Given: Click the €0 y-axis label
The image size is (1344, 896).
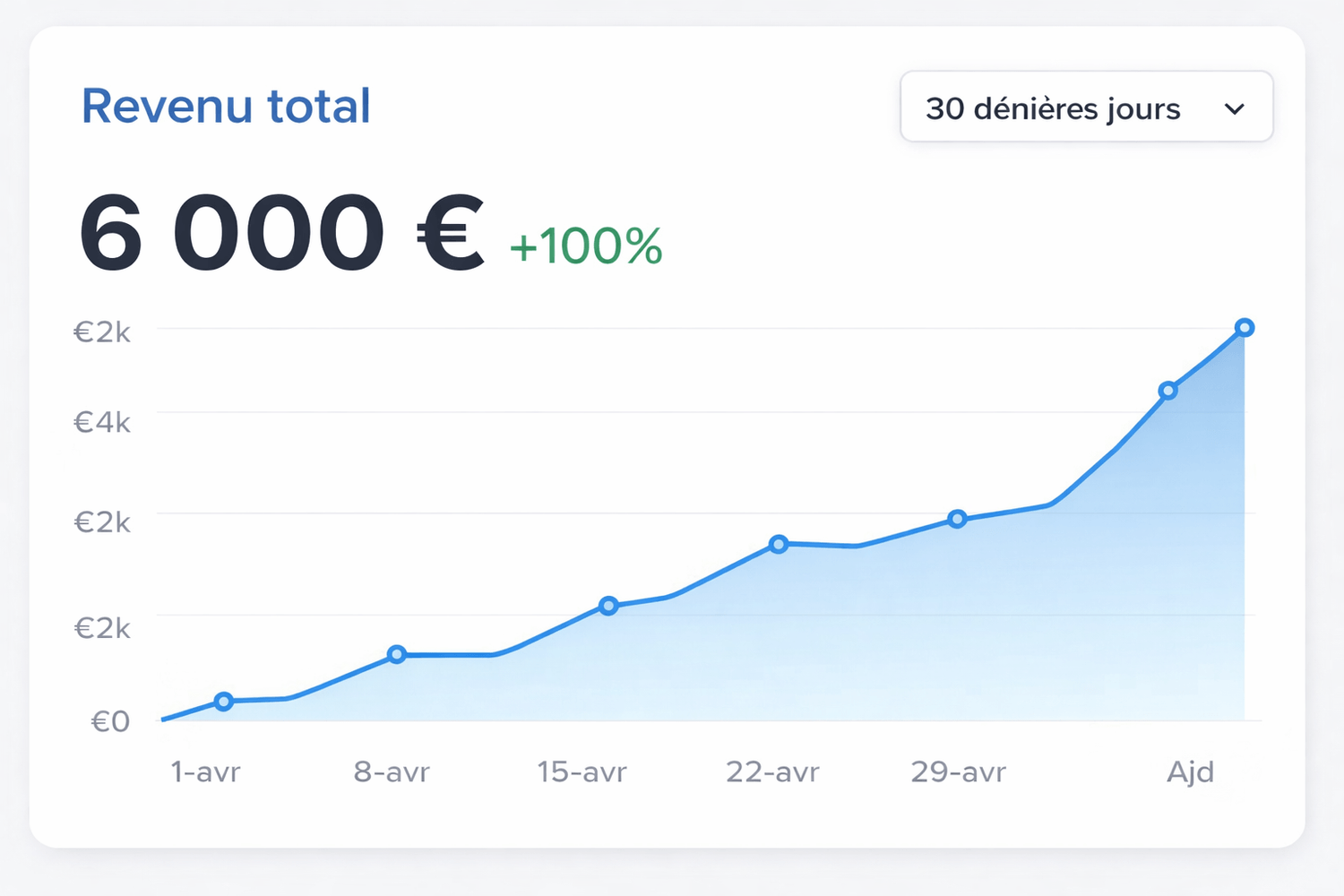Looking at the screenshot, I should pyautogui.click(x=110, y=721).
